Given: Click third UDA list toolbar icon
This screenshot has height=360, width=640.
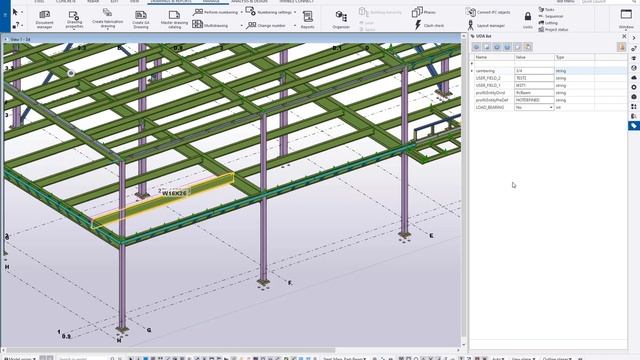Looking at the screenshot, I should (497, 47).
